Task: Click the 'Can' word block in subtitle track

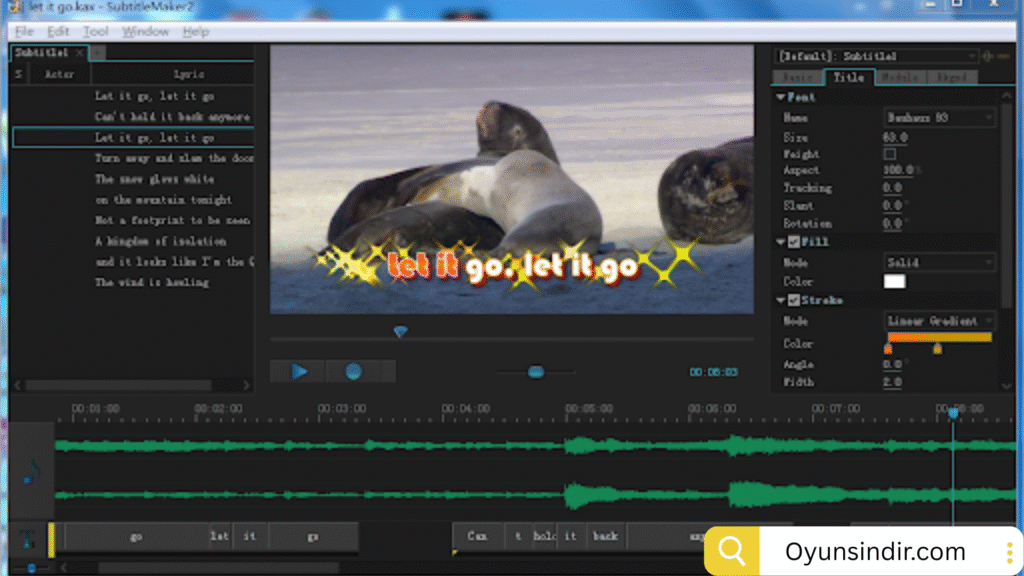Action: pos(478,536)
